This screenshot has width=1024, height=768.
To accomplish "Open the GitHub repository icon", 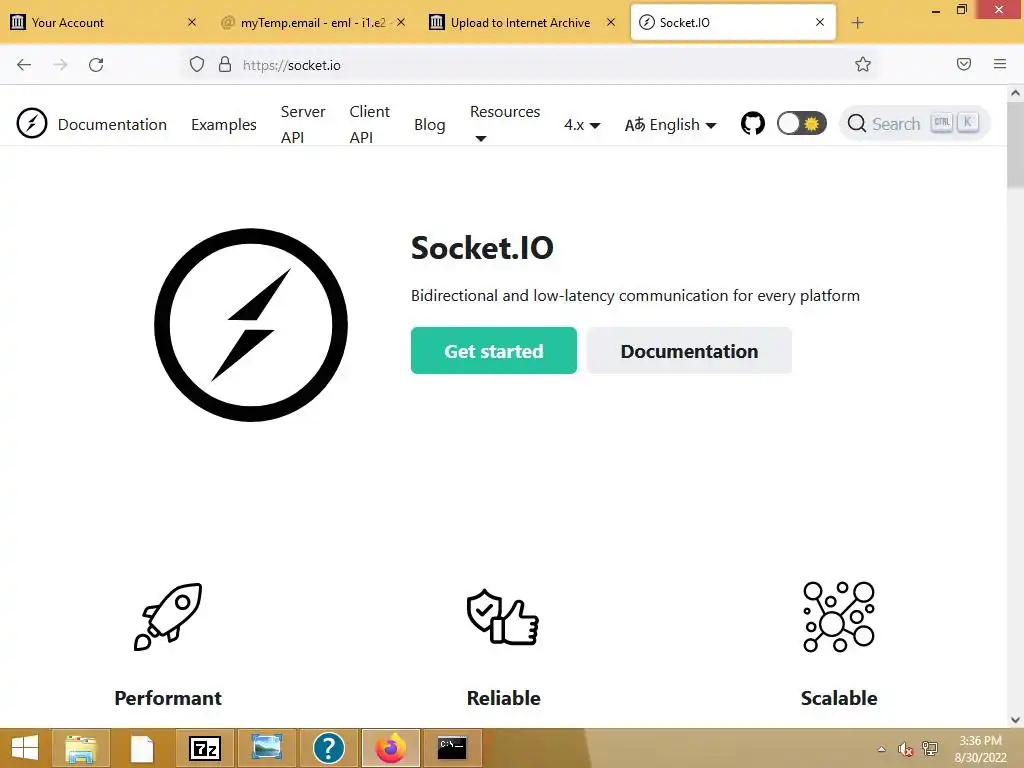I will (x=752, y=123).
